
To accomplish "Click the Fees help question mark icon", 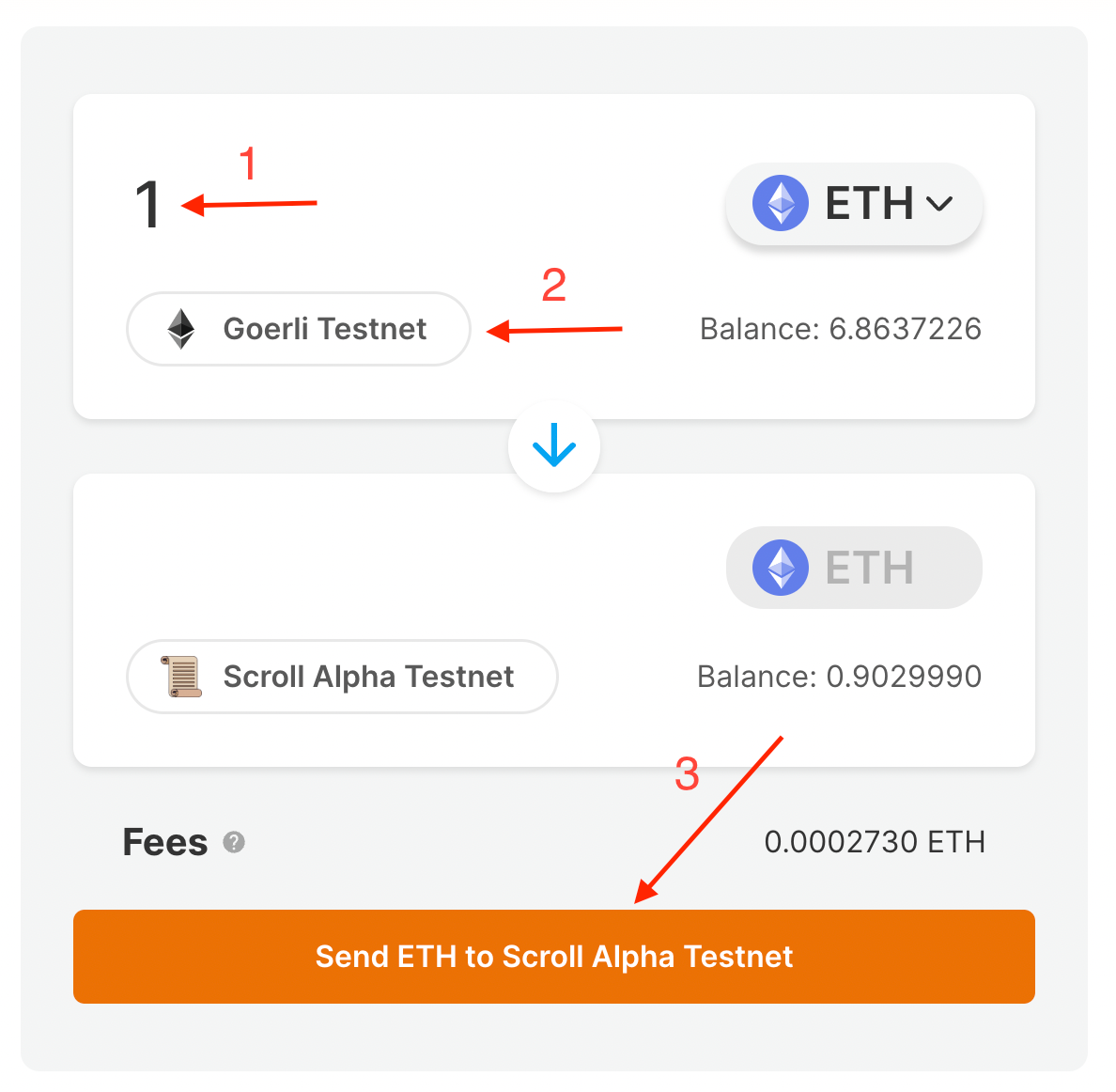I will (234, 842).
